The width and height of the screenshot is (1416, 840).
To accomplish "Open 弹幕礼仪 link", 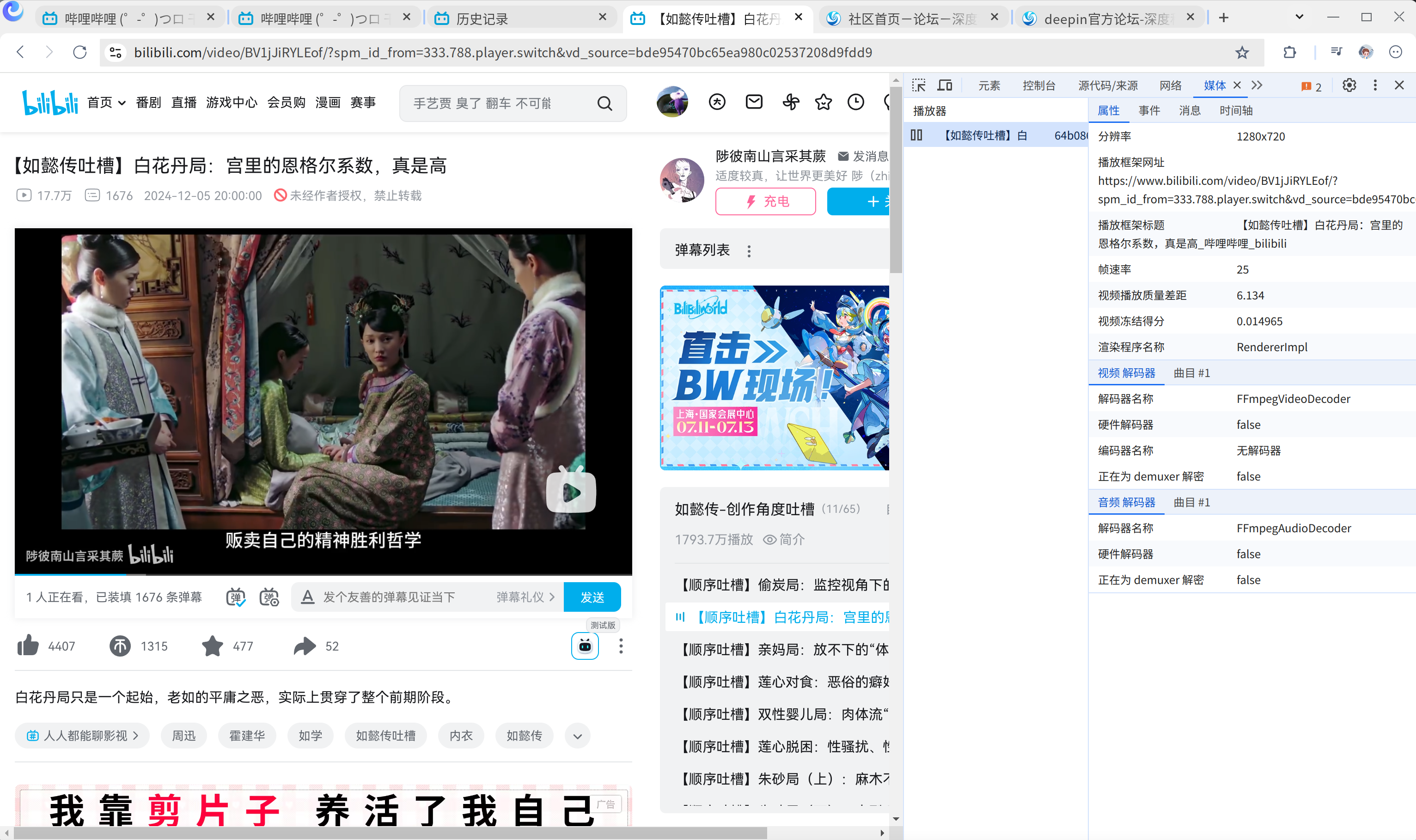I will coord(525,597).
